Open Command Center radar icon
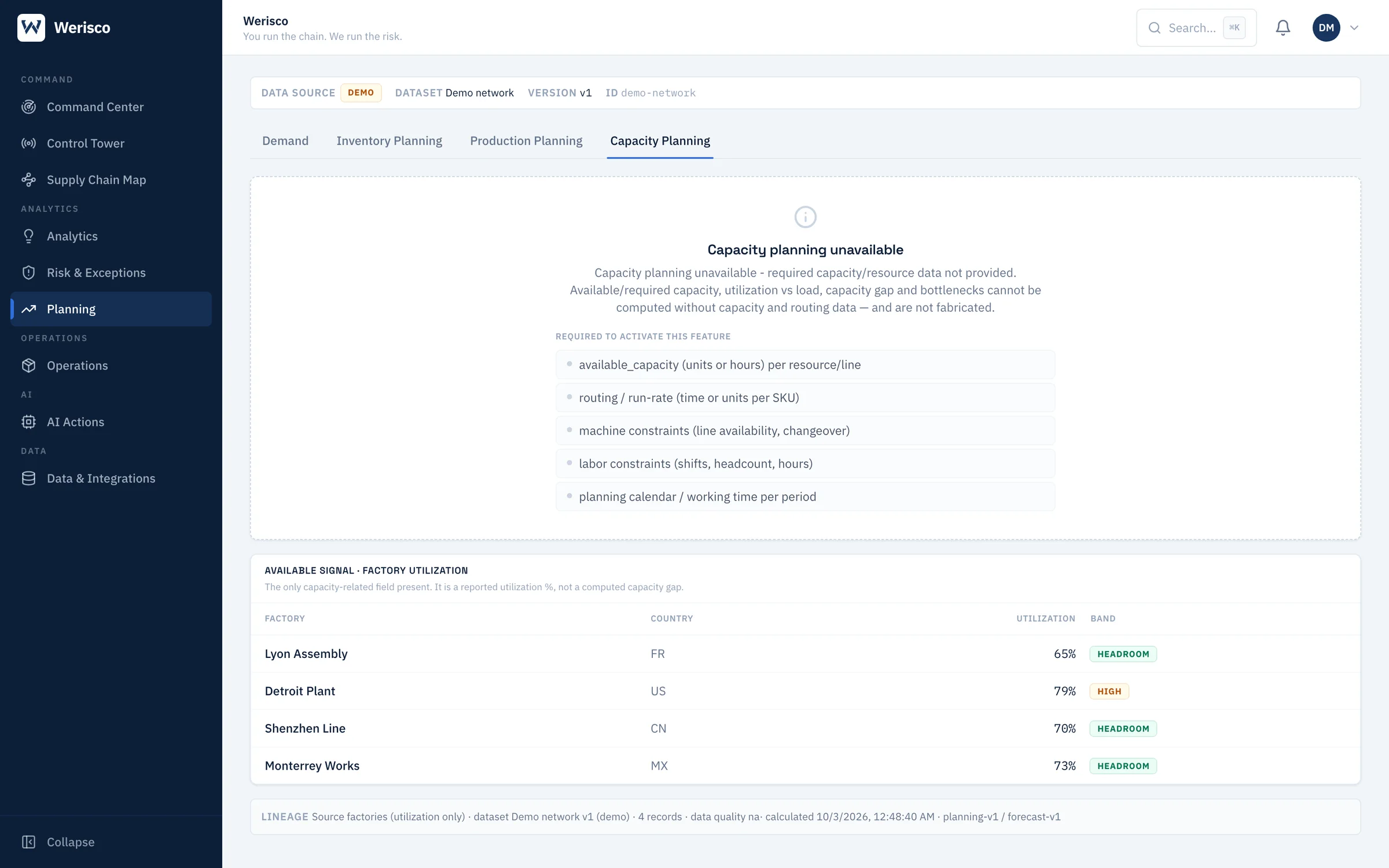 point(28,107)
